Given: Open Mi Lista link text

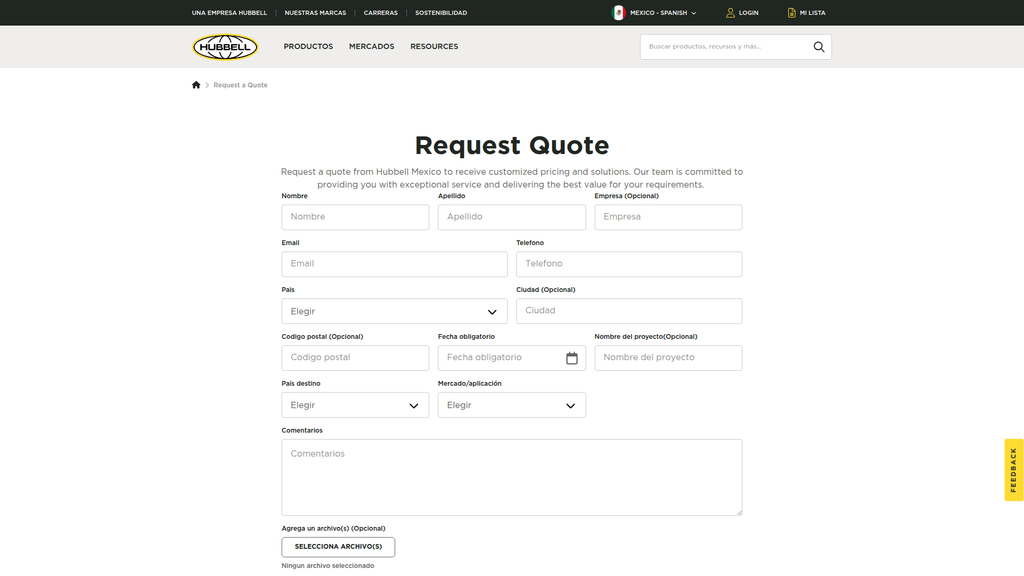Looking at the screenshot, I should (x=812, y=12).
